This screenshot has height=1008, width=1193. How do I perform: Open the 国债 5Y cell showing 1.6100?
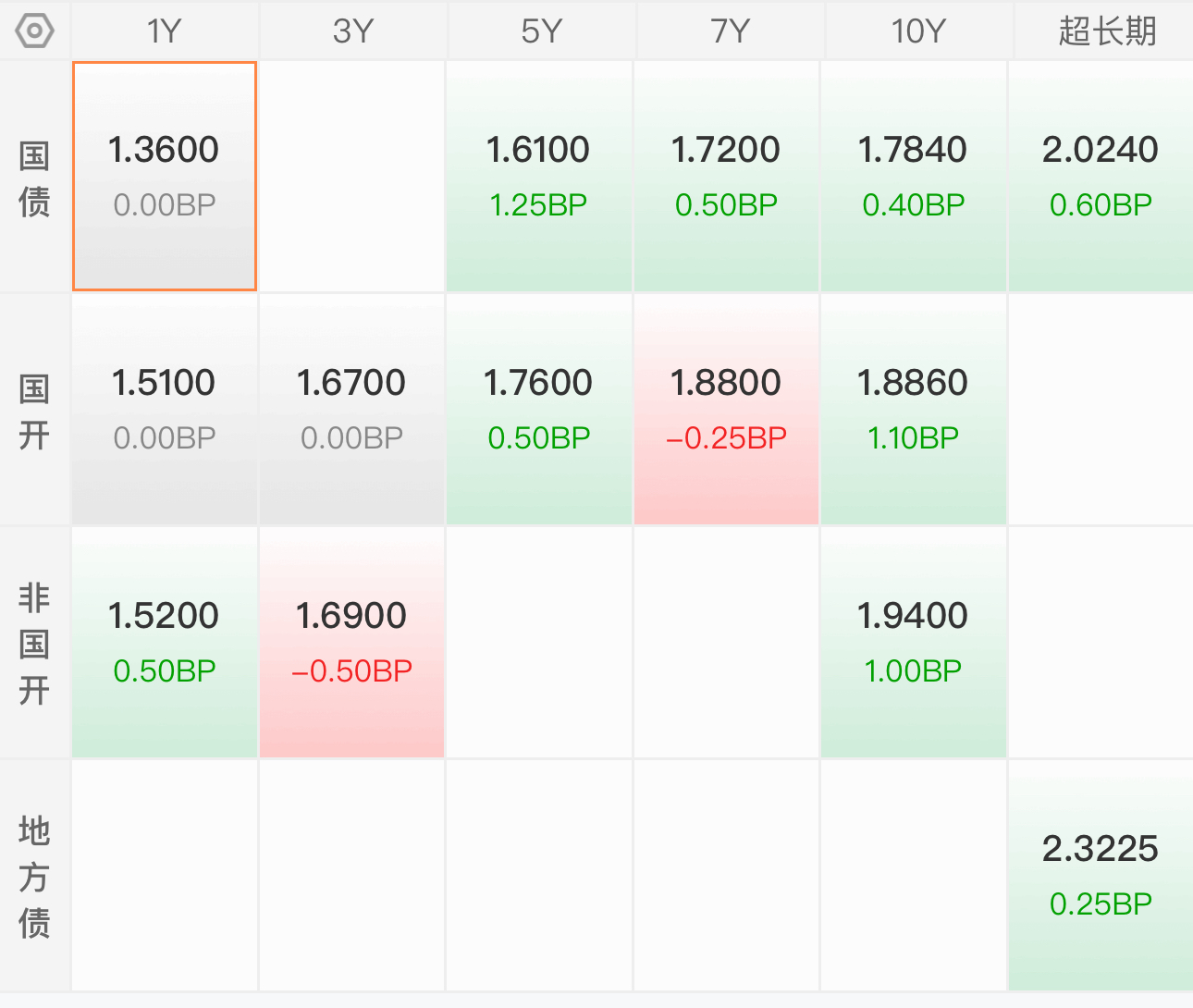pyautogui.click(x=539, y=177)
